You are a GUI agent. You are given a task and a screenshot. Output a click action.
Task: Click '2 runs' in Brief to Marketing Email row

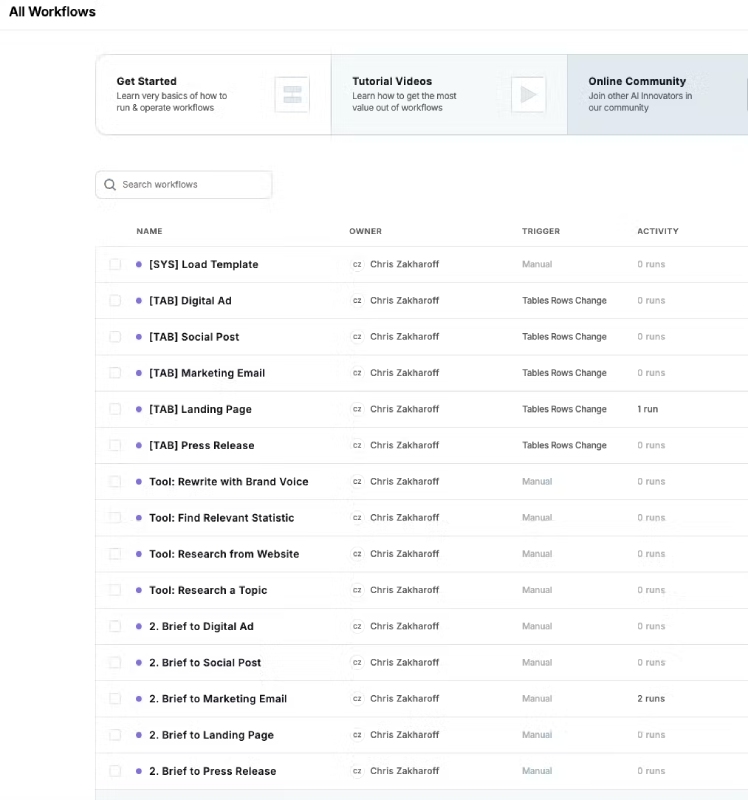[651, 699]
